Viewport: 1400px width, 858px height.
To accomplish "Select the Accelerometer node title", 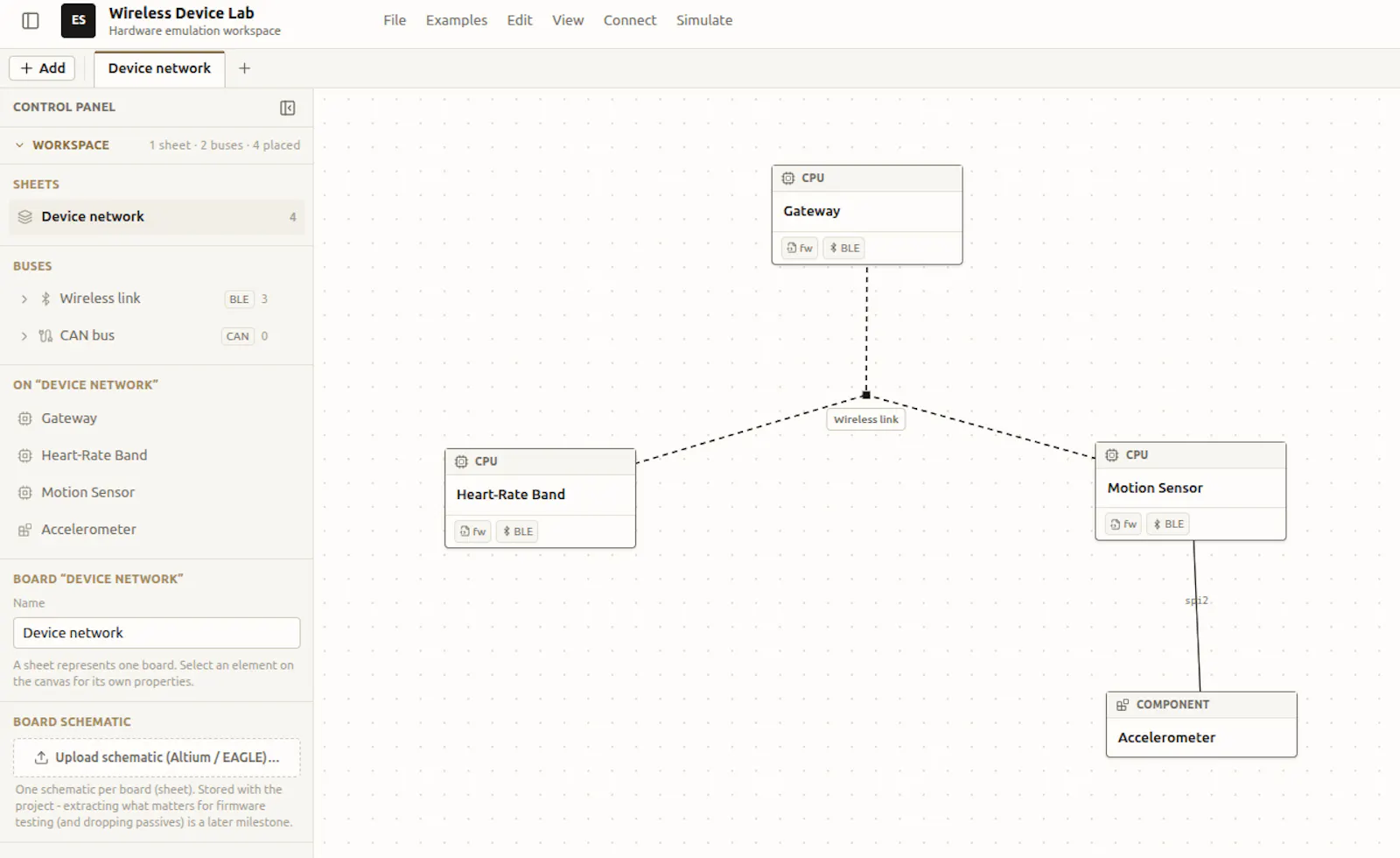I will pyautogui.click(x=1166, y=738).
